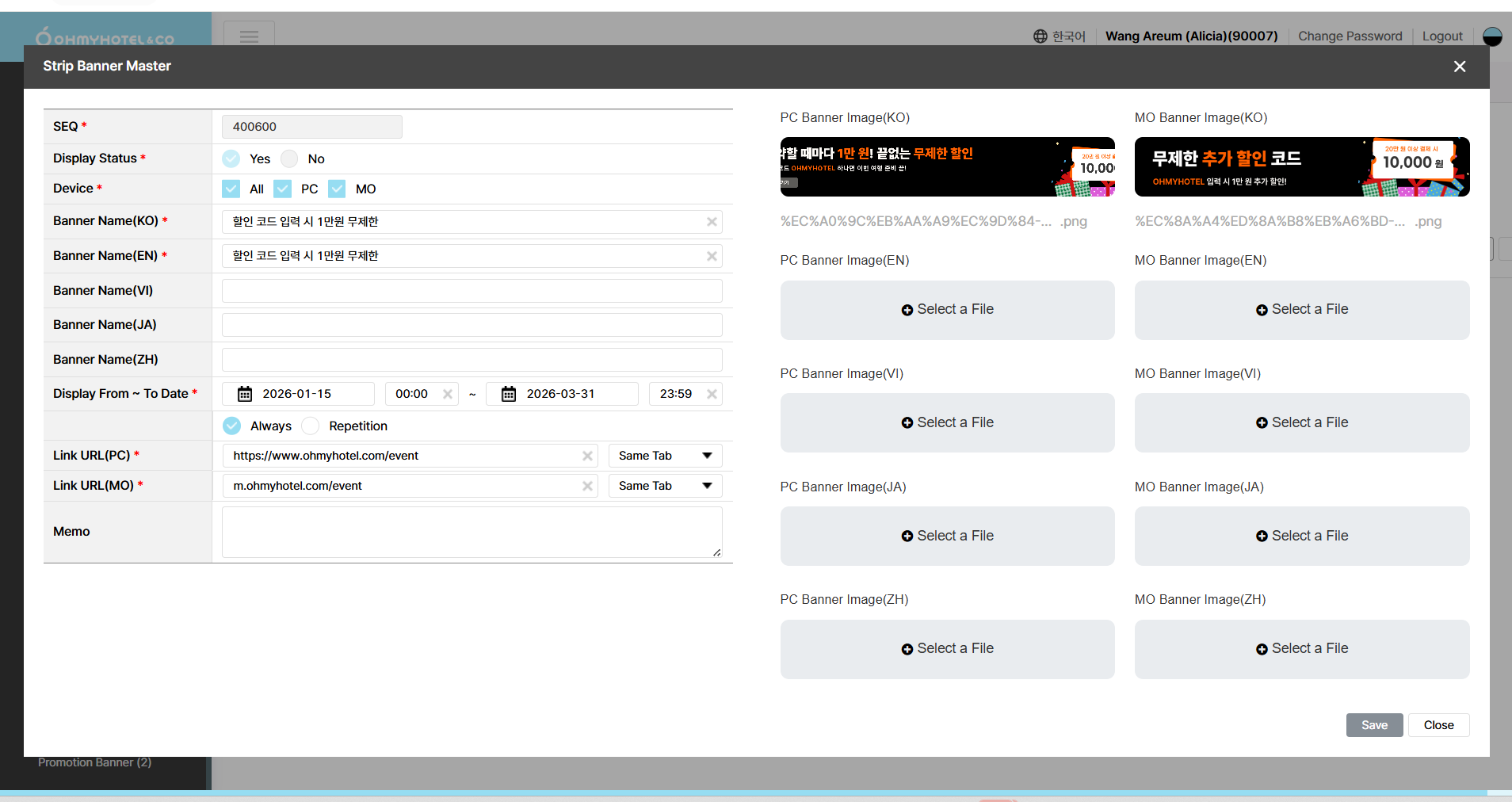Screen dimensions: 1512x802
Task: Clear the Link URL(PC) field
Action: tap(587, 456)
